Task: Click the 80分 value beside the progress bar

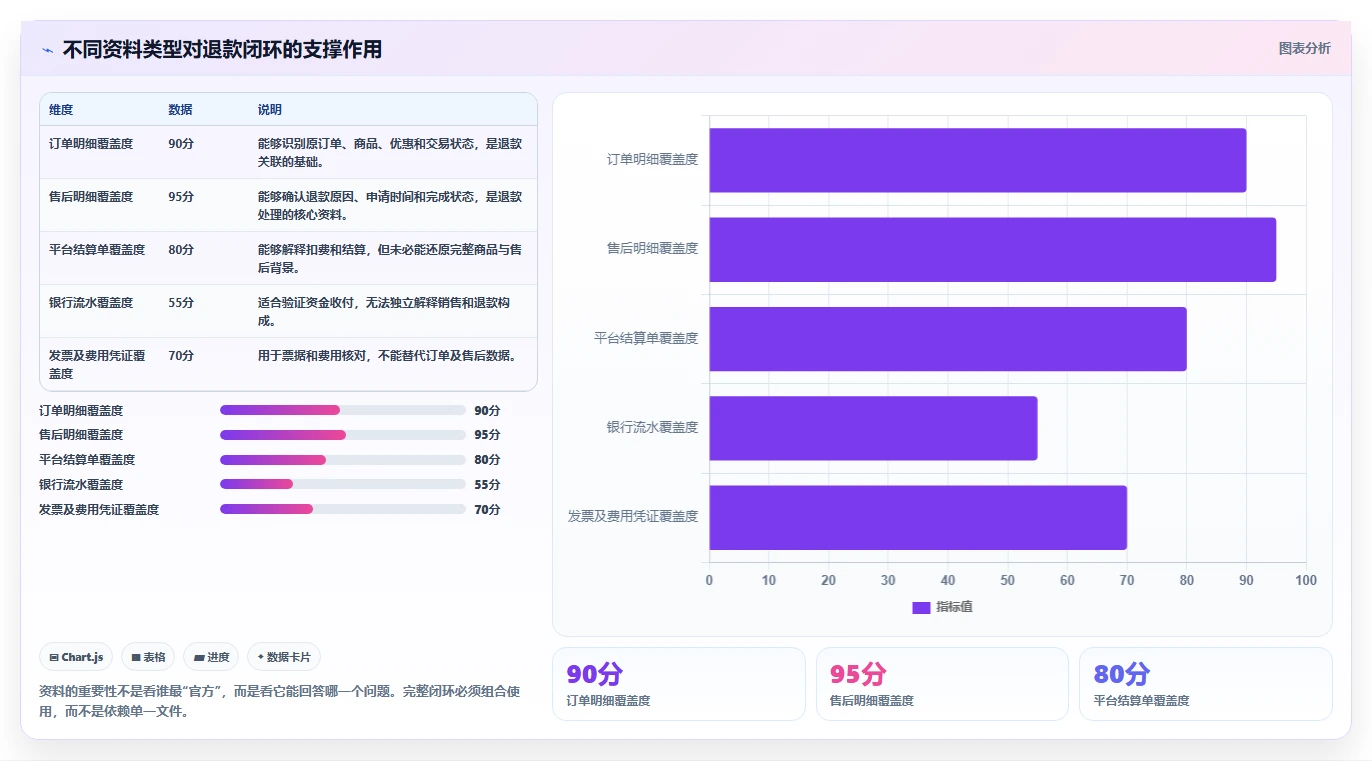Action: [487, 460]
